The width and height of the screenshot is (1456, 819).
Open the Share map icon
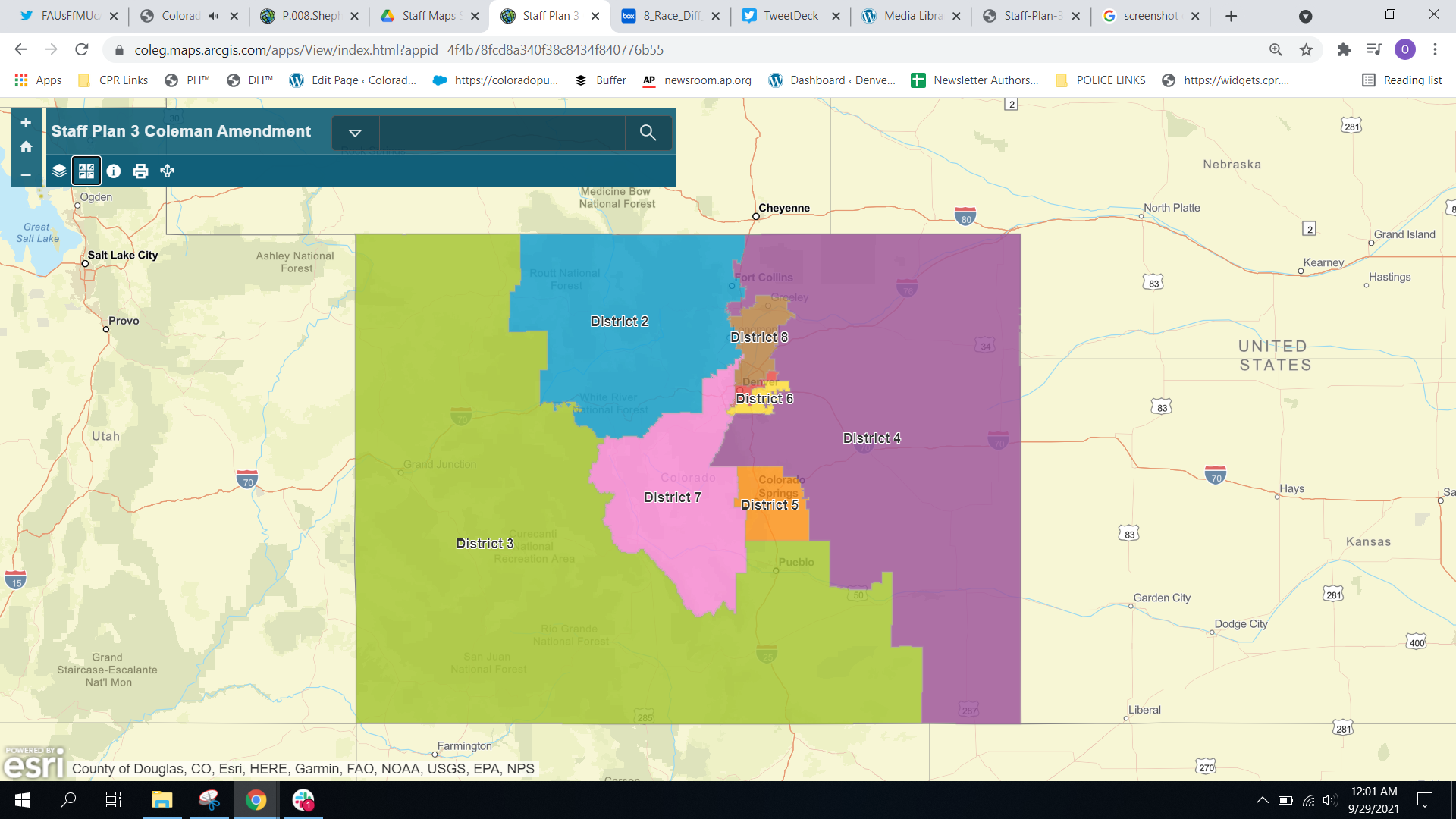coord(168,171)
